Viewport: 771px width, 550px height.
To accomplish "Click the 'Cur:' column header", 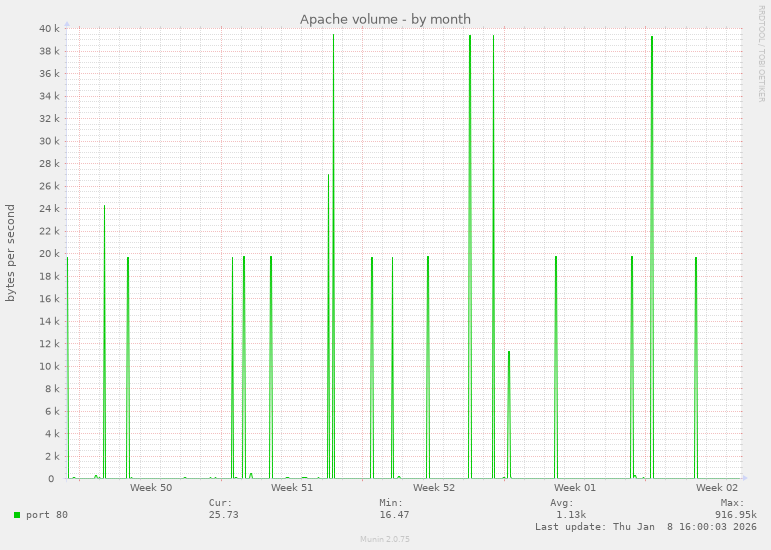I will [x=220, y=503].
